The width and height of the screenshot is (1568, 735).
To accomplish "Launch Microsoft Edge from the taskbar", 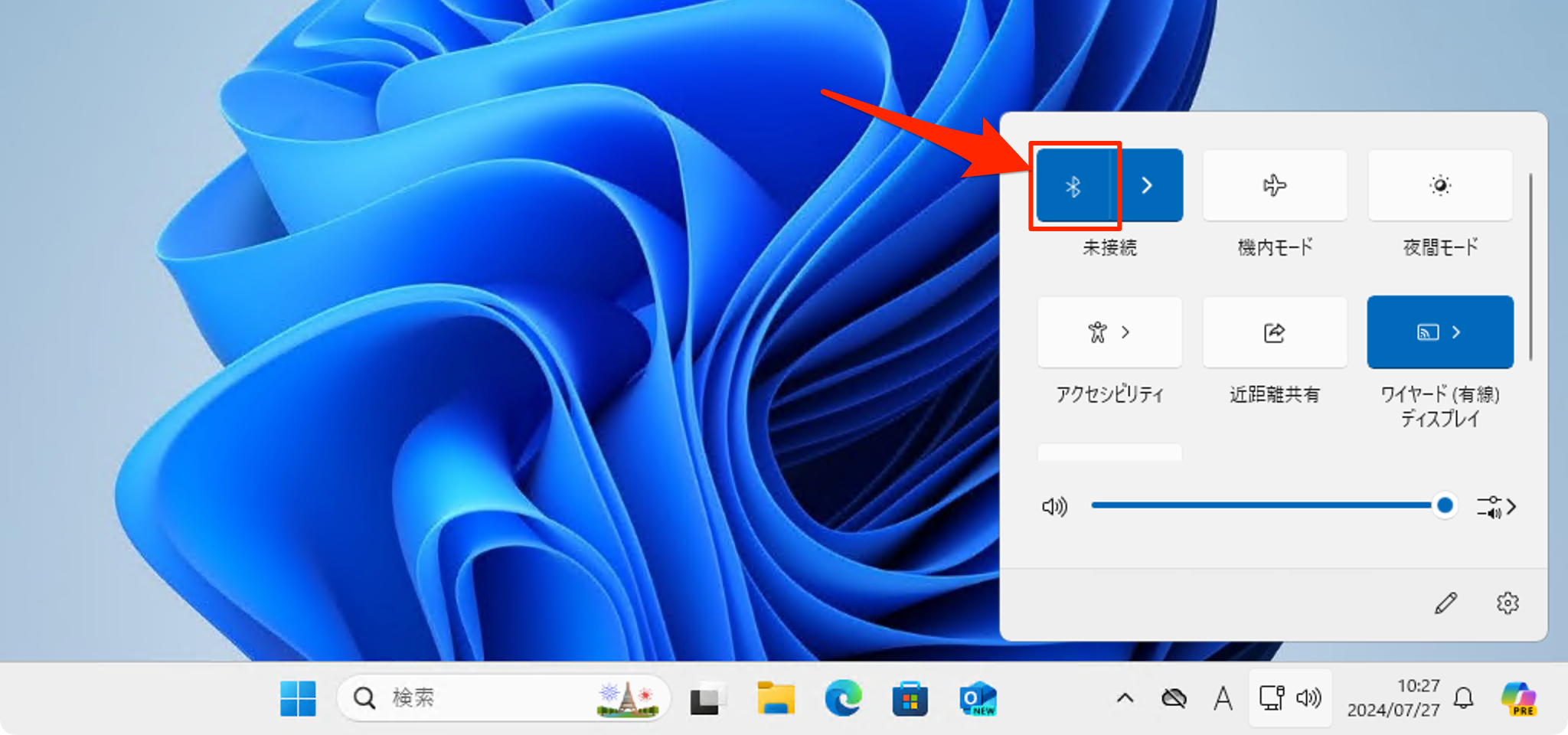I will coord(843,697).
